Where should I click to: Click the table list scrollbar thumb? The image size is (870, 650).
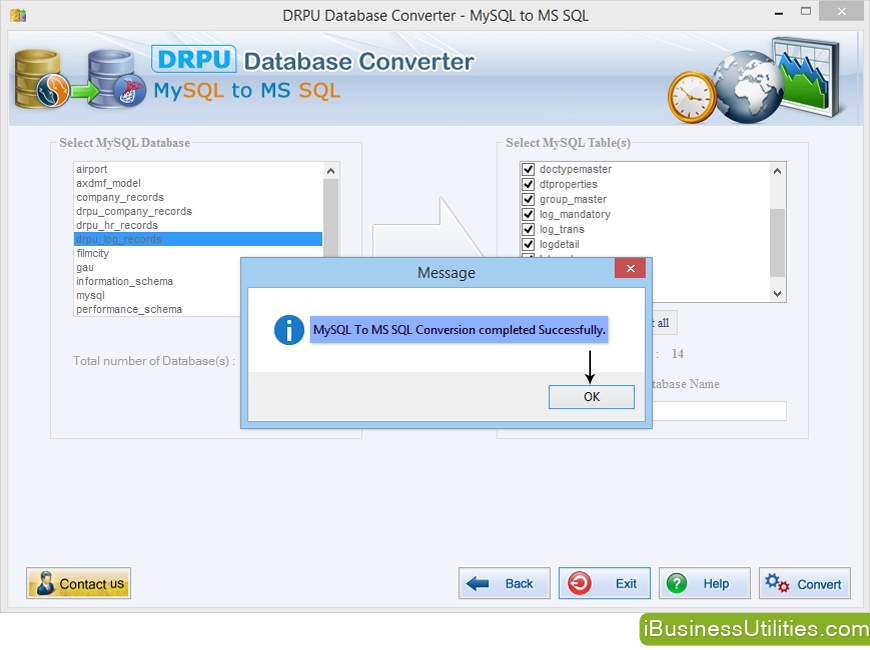point(777,242)
